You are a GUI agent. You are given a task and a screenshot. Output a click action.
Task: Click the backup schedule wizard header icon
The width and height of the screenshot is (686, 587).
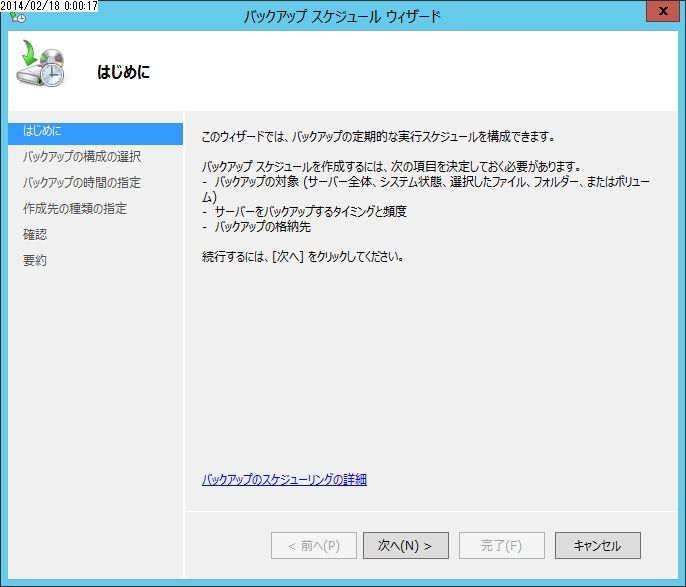pyautogui.click(x=40, y=63)
